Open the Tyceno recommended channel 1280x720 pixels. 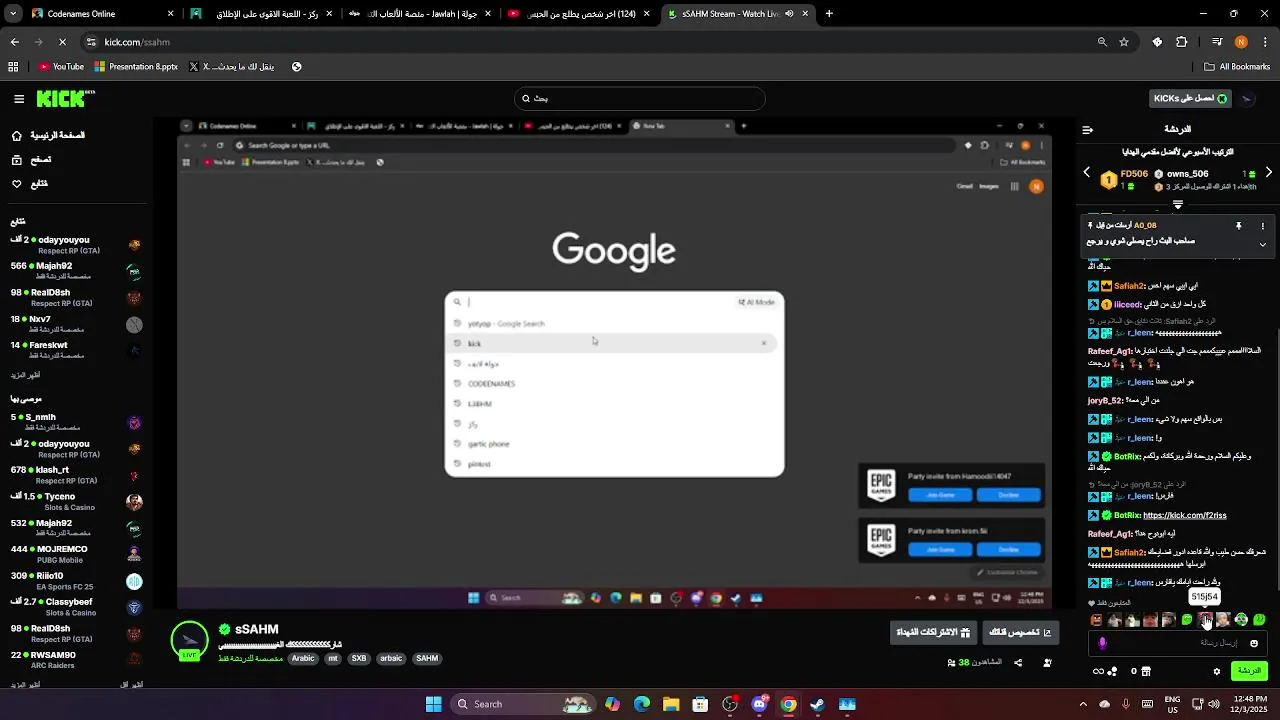tap(75, 501)
